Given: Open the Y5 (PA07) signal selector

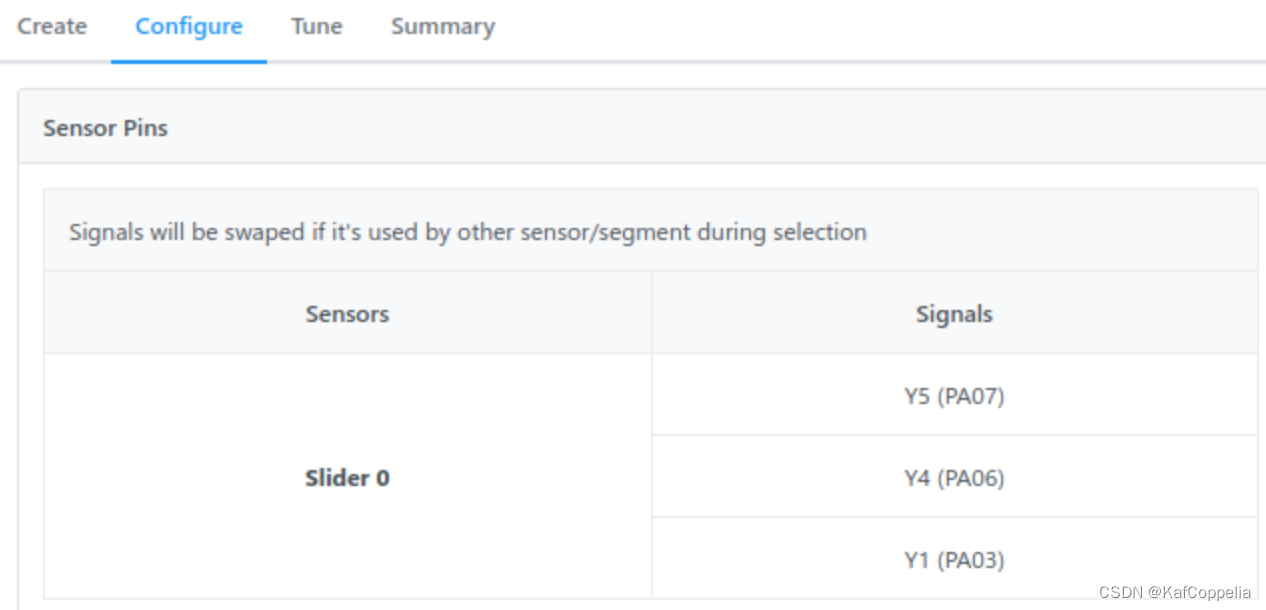Looking at the screenshot, I should pyautogui.click(x=954, y=396).
